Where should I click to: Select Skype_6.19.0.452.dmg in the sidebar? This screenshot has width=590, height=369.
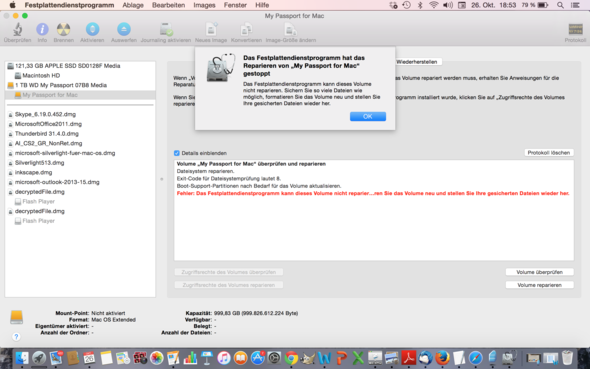[x=80, y=114]
